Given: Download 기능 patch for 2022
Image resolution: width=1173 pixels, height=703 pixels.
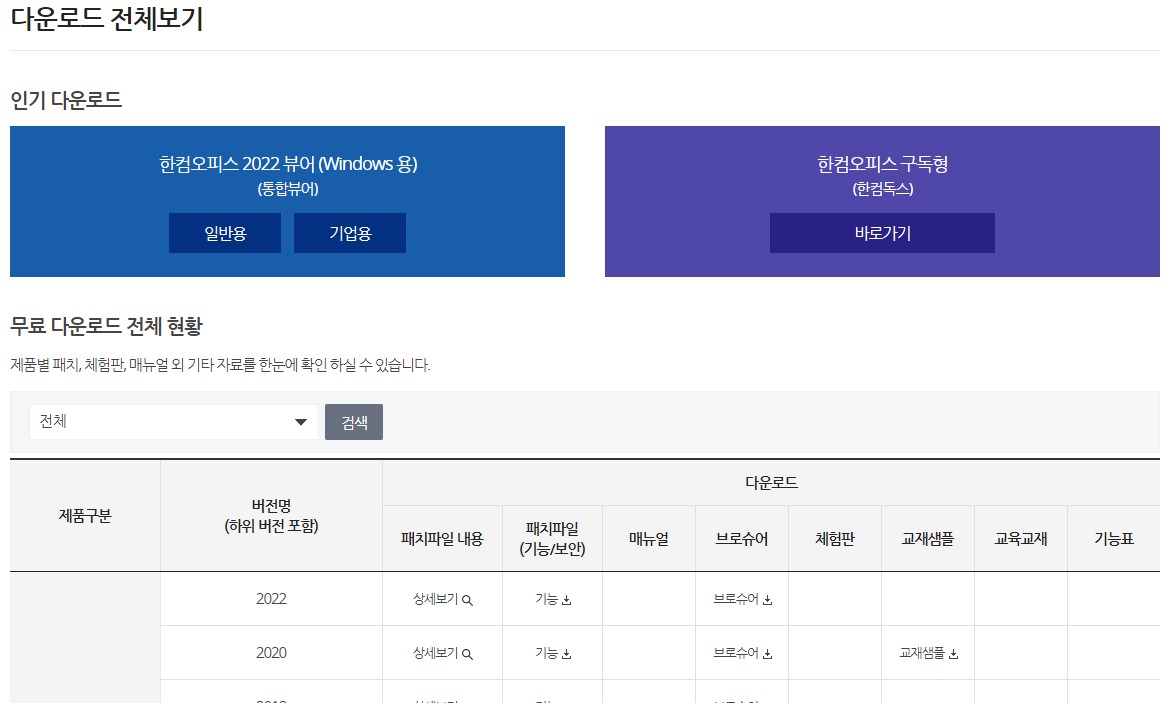Looking at the screenshot, I should [x=553, y=599].
